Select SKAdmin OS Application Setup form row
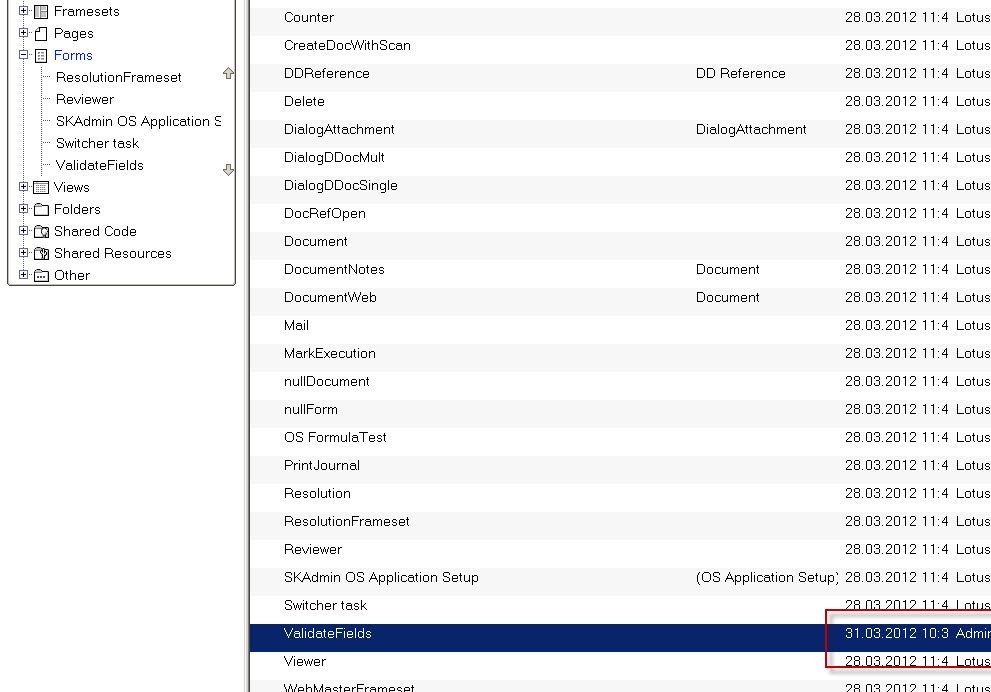Screen dimensions: 991x692 click(x=381, y=577)
